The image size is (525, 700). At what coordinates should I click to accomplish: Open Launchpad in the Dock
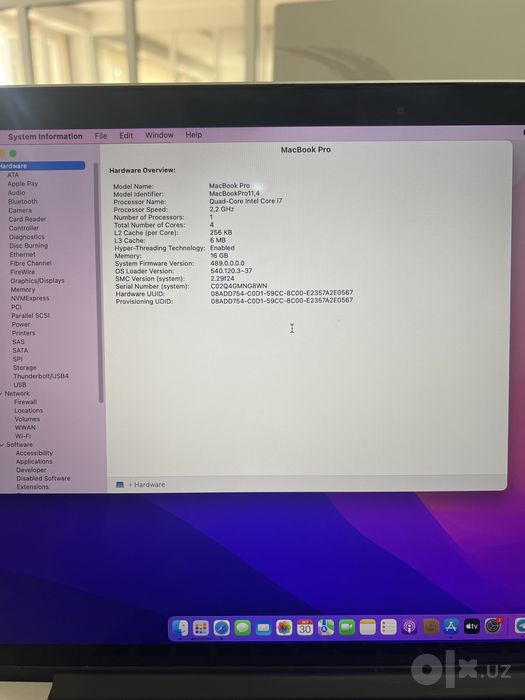point(201,628)
